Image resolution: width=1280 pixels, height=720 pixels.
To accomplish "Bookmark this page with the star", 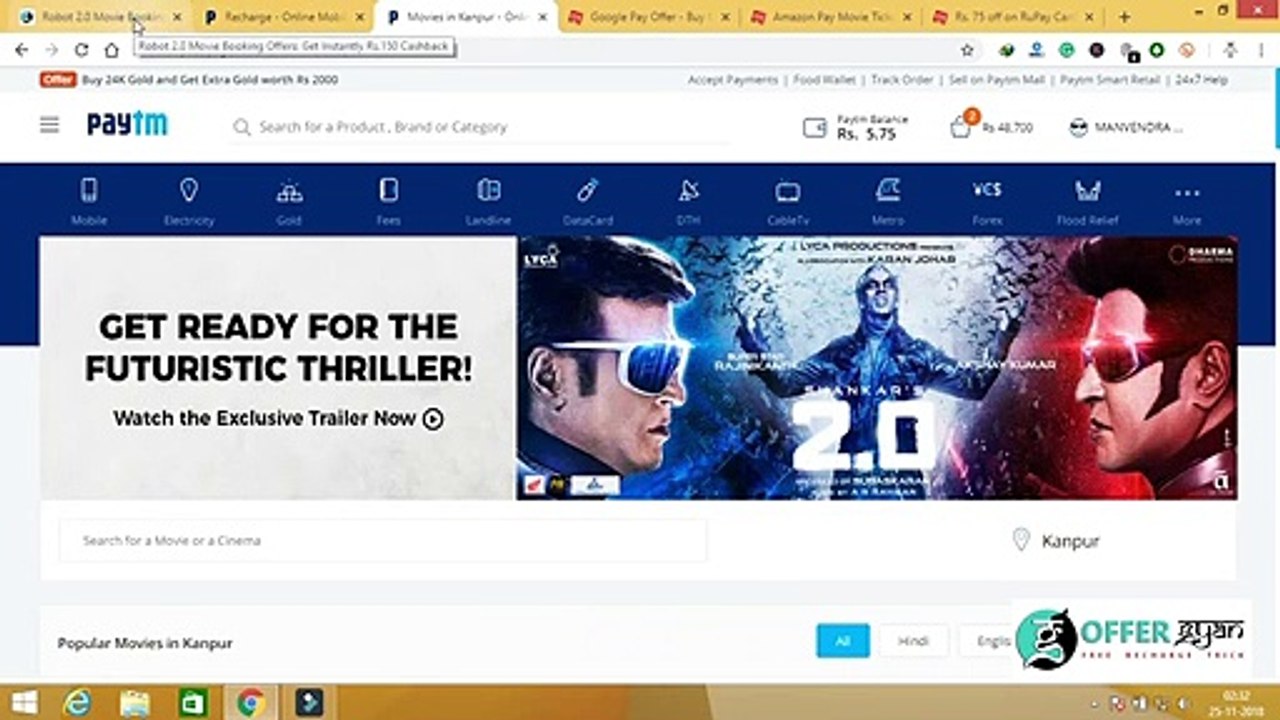I will (x=967, y=50).
